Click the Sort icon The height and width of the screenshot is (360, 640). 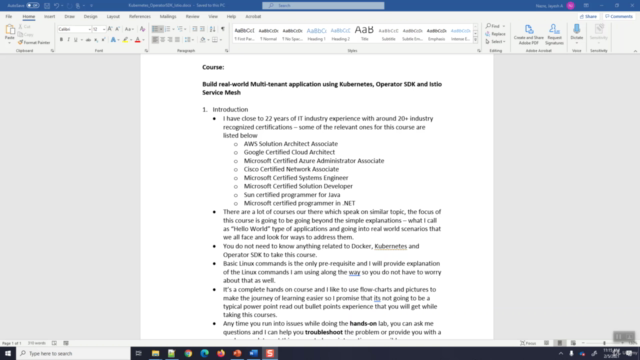tap(213, 29)
